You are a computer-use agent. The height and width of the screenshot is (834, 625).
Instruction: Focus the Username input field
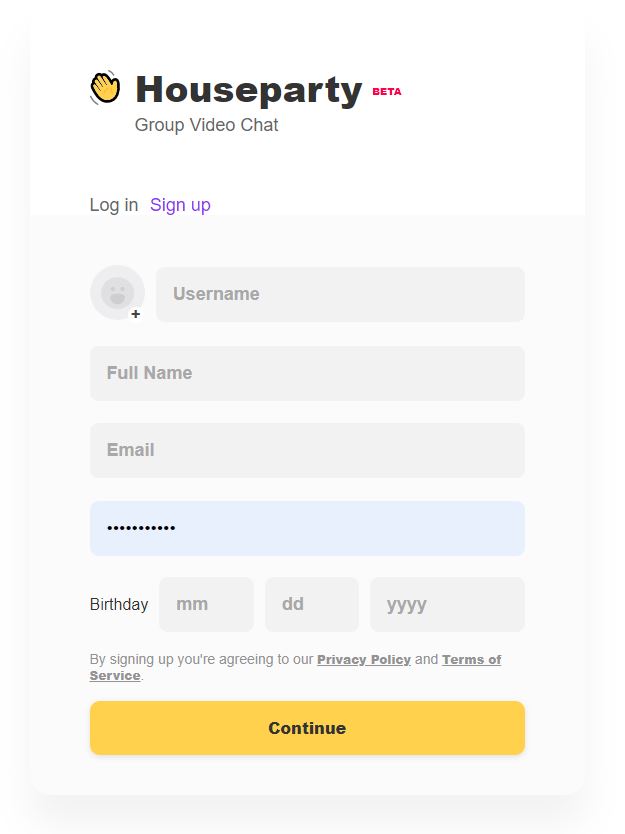click(340, 294)
